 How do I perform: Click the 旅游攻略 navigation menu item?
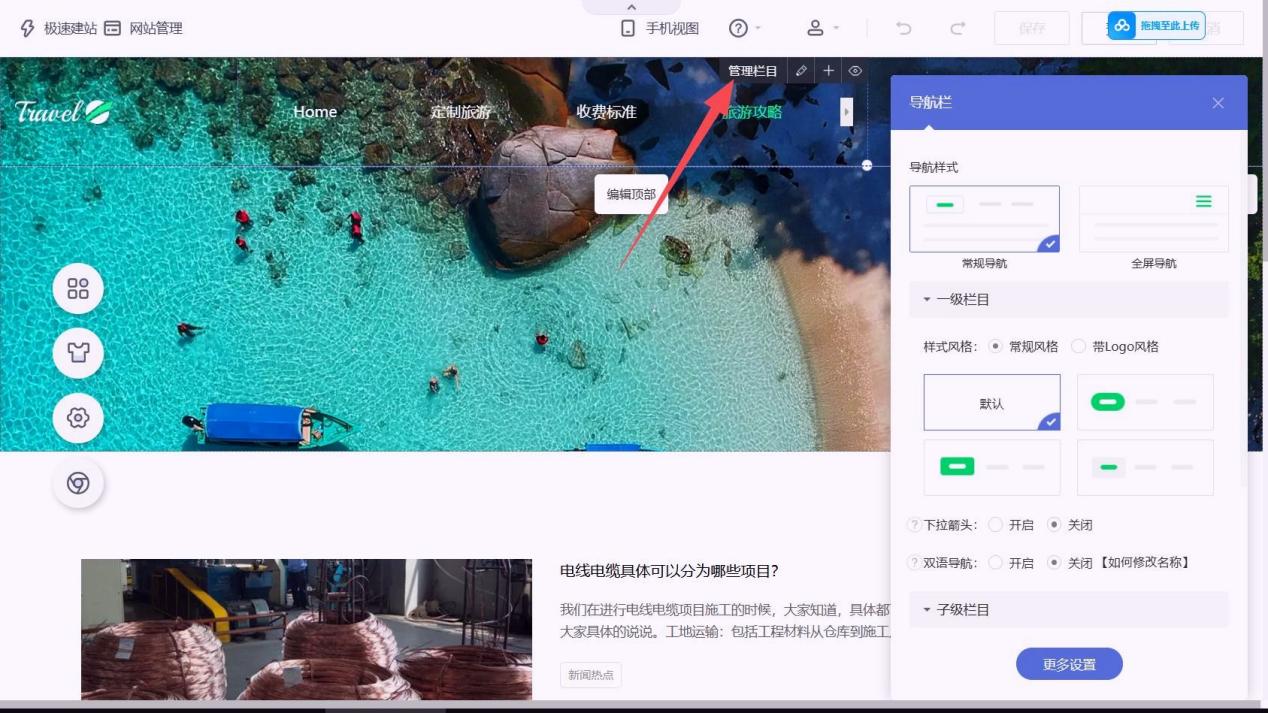(x=752, y=112)
